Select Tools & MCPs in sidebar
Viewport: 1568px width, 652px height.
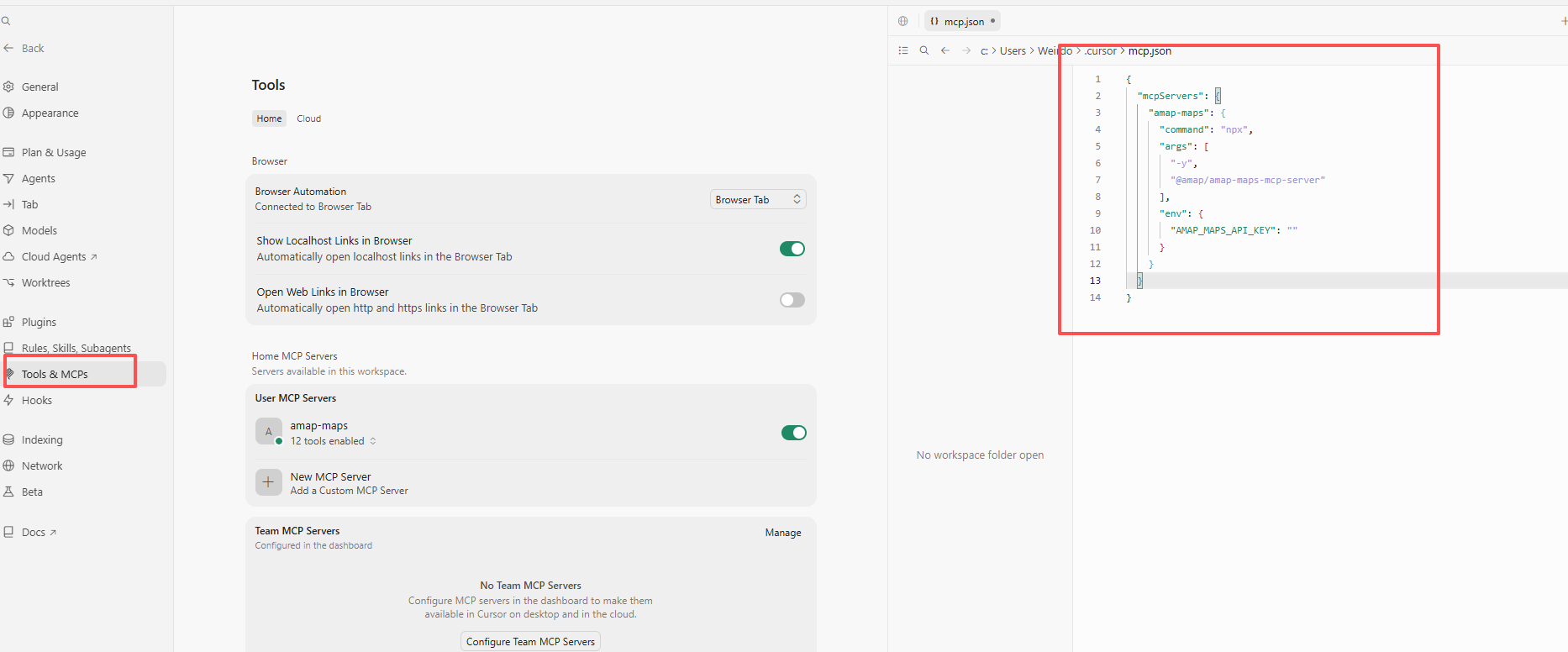pos(55,374)
